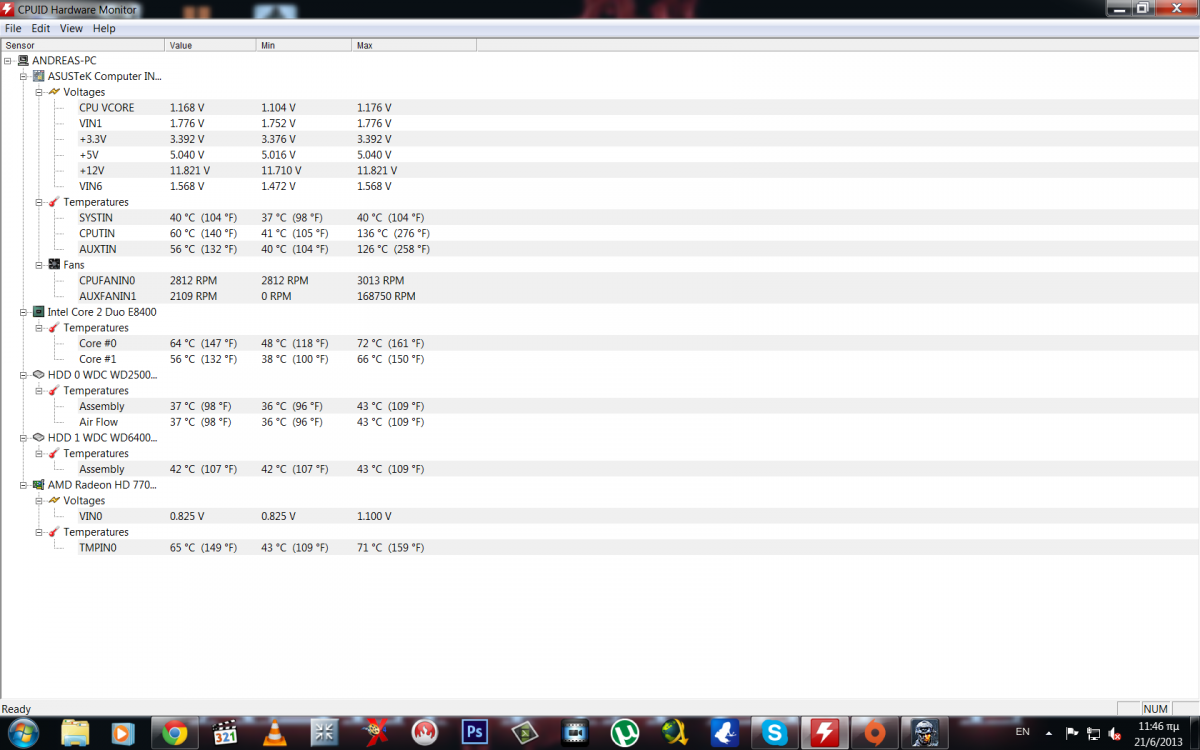Click the fan icon next to Fans
1200x750 pixels.
click(x=54, y=265)
